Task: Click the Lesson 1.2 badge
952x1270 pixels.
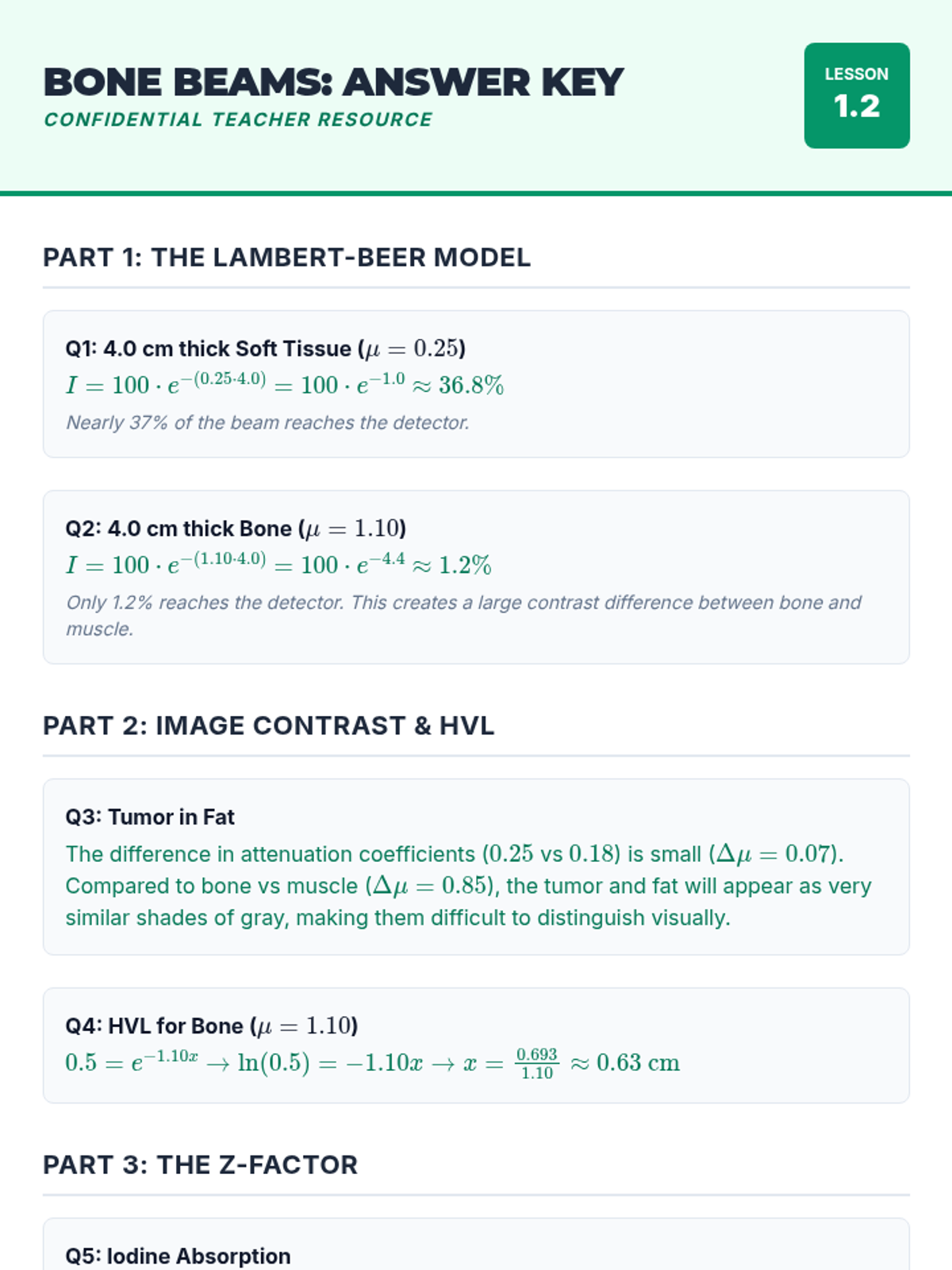Action: pyautogui.click(x=856, y=95)
